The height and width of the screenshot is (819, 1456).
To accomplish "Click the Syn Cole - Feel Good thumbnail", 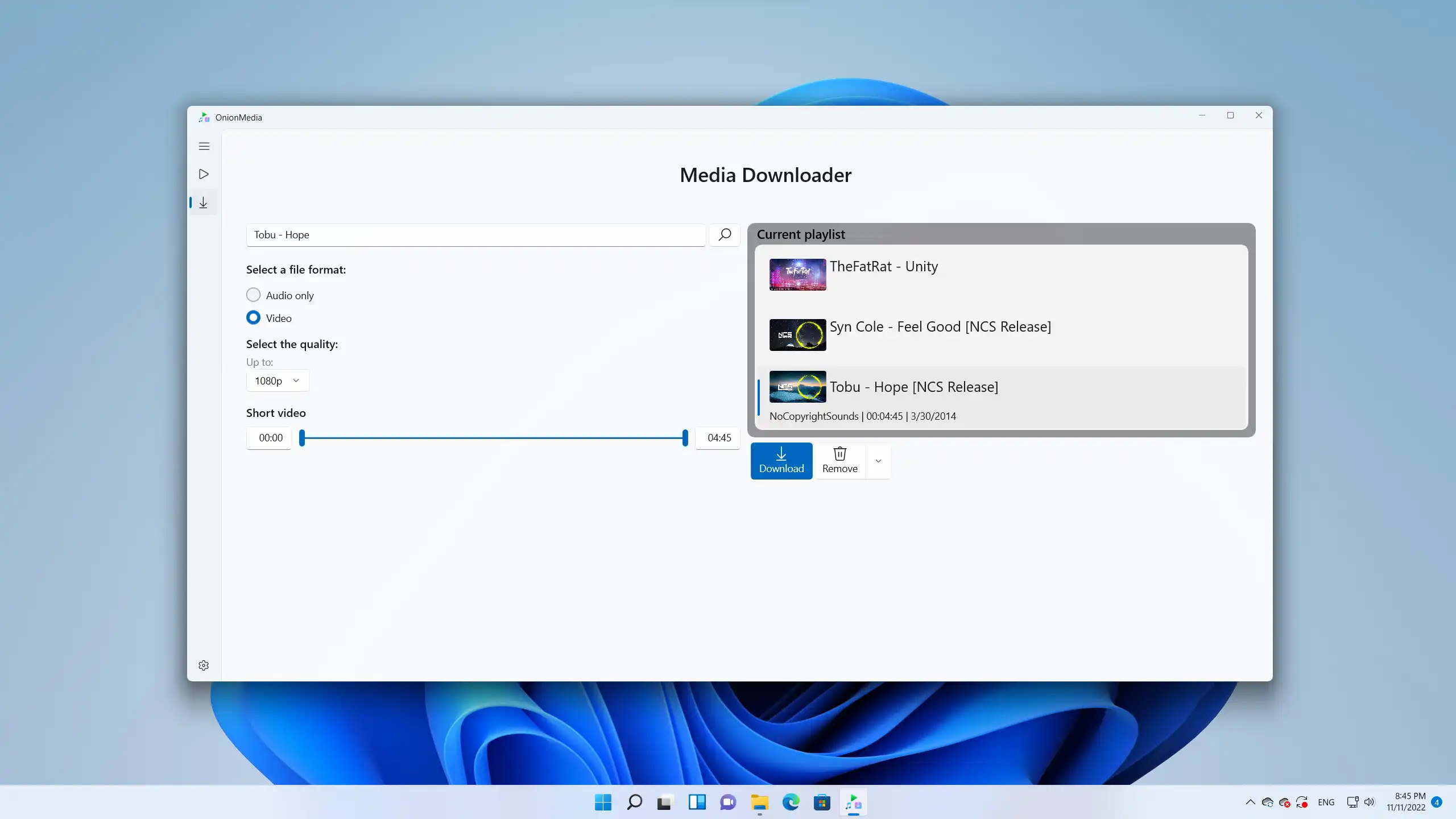I will point(798,335).
